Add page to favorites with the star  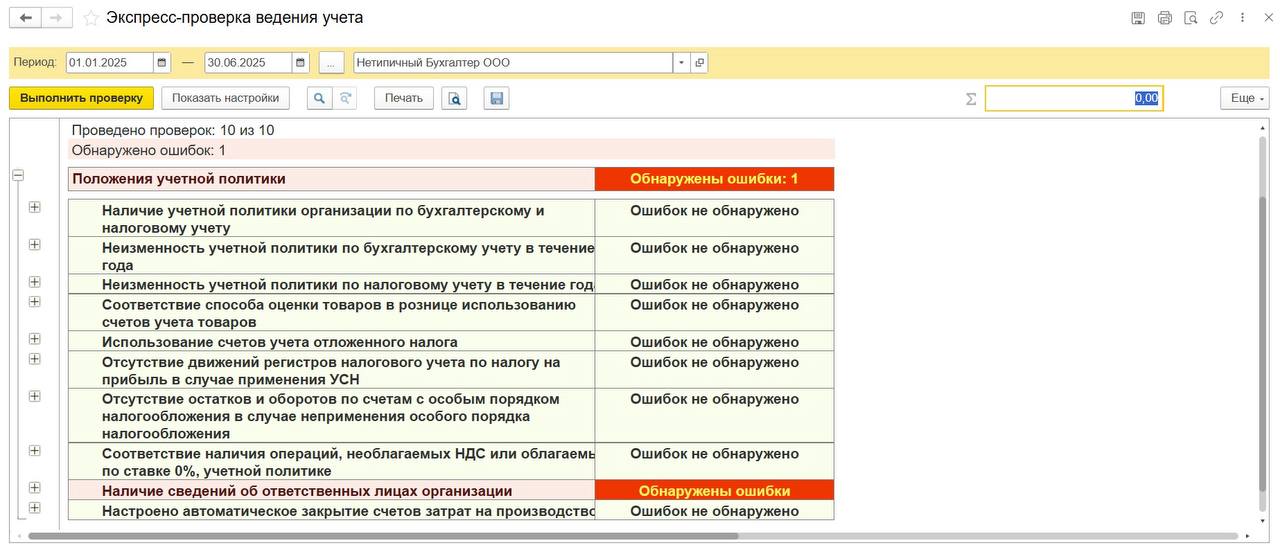(x=91, y=18)
